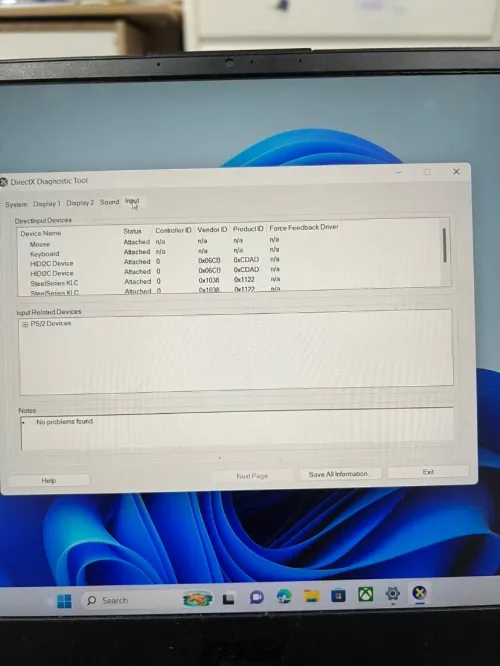Viewport: 500px width, 666px height.
Task: Switch to the Display 1 tab
Action: point(47,203)
